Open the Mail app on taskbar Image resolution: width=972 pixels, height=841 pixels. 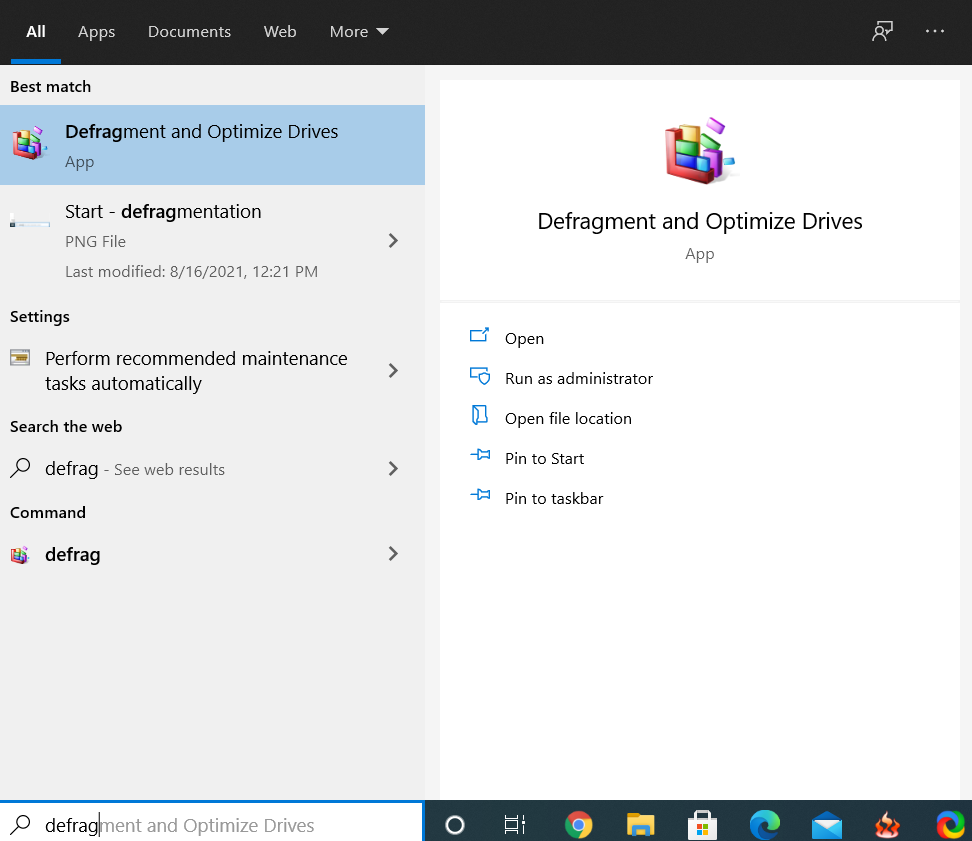click(x=827, y=825)
